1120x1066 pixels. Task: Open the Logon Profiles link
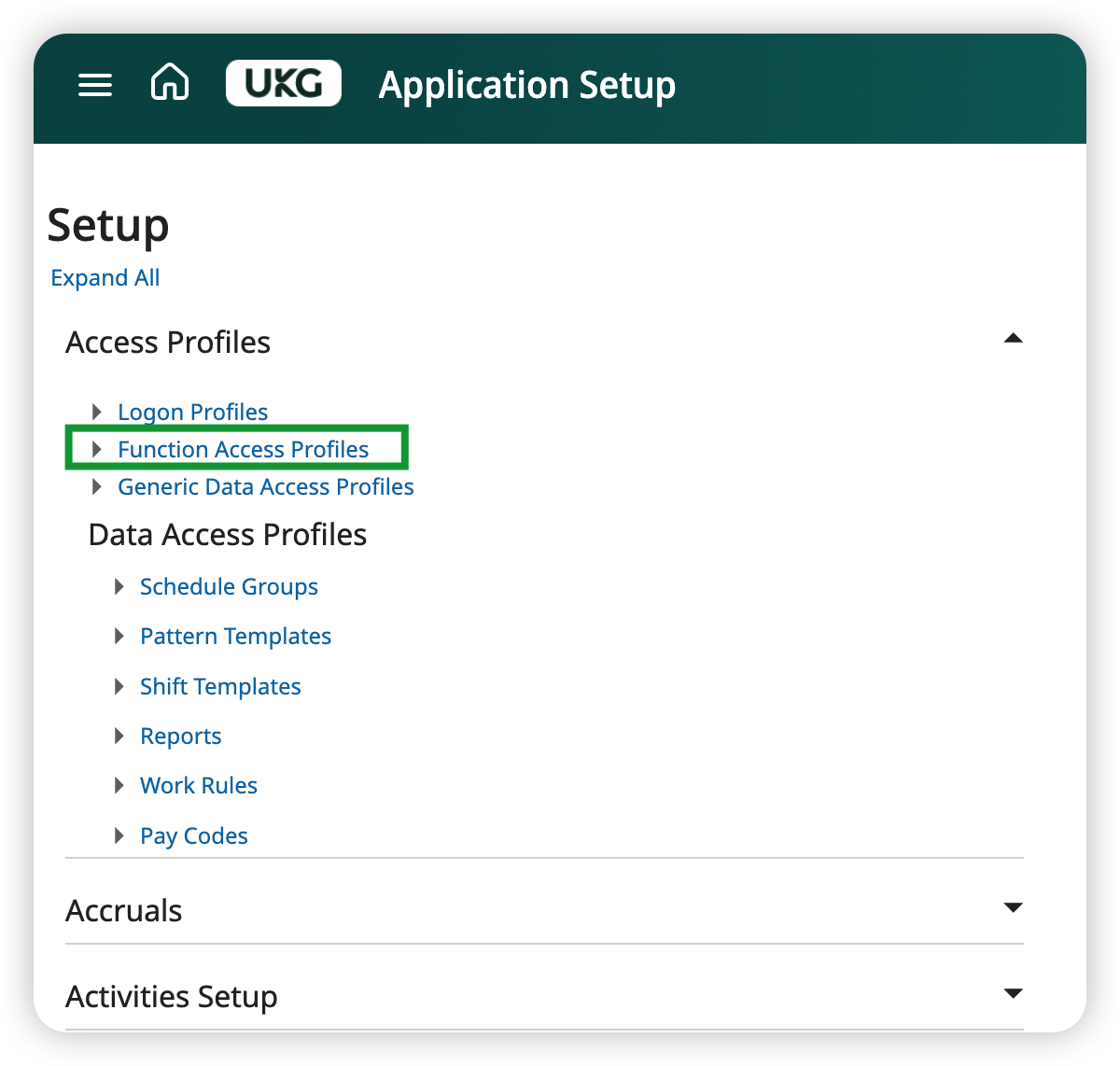192,412
